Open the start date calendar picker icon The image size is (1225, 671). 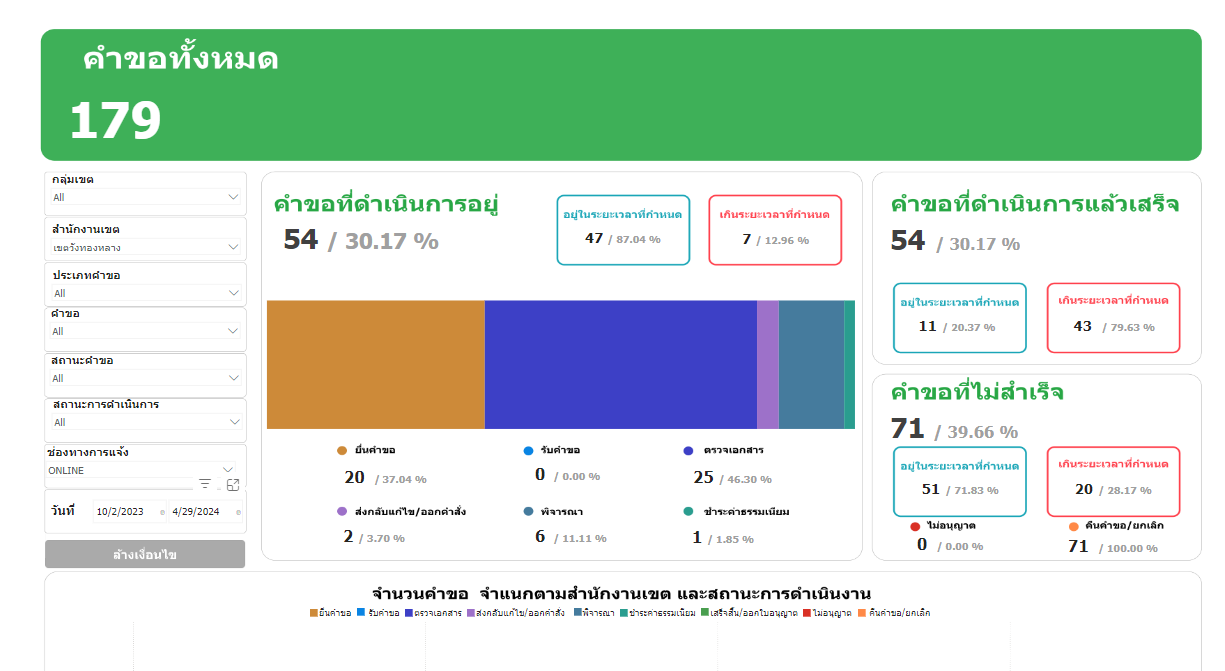point(161,512)
